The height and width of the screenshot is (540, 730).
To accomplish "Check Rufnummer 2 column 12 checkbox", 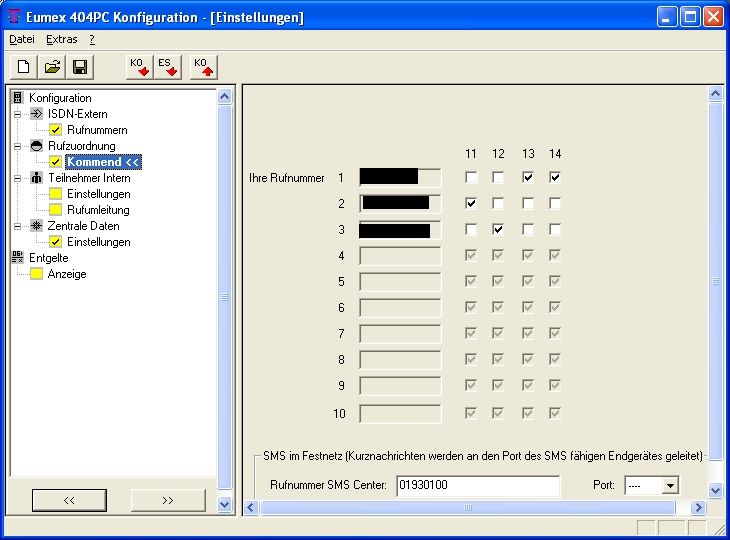I will (x=498, y=203).
